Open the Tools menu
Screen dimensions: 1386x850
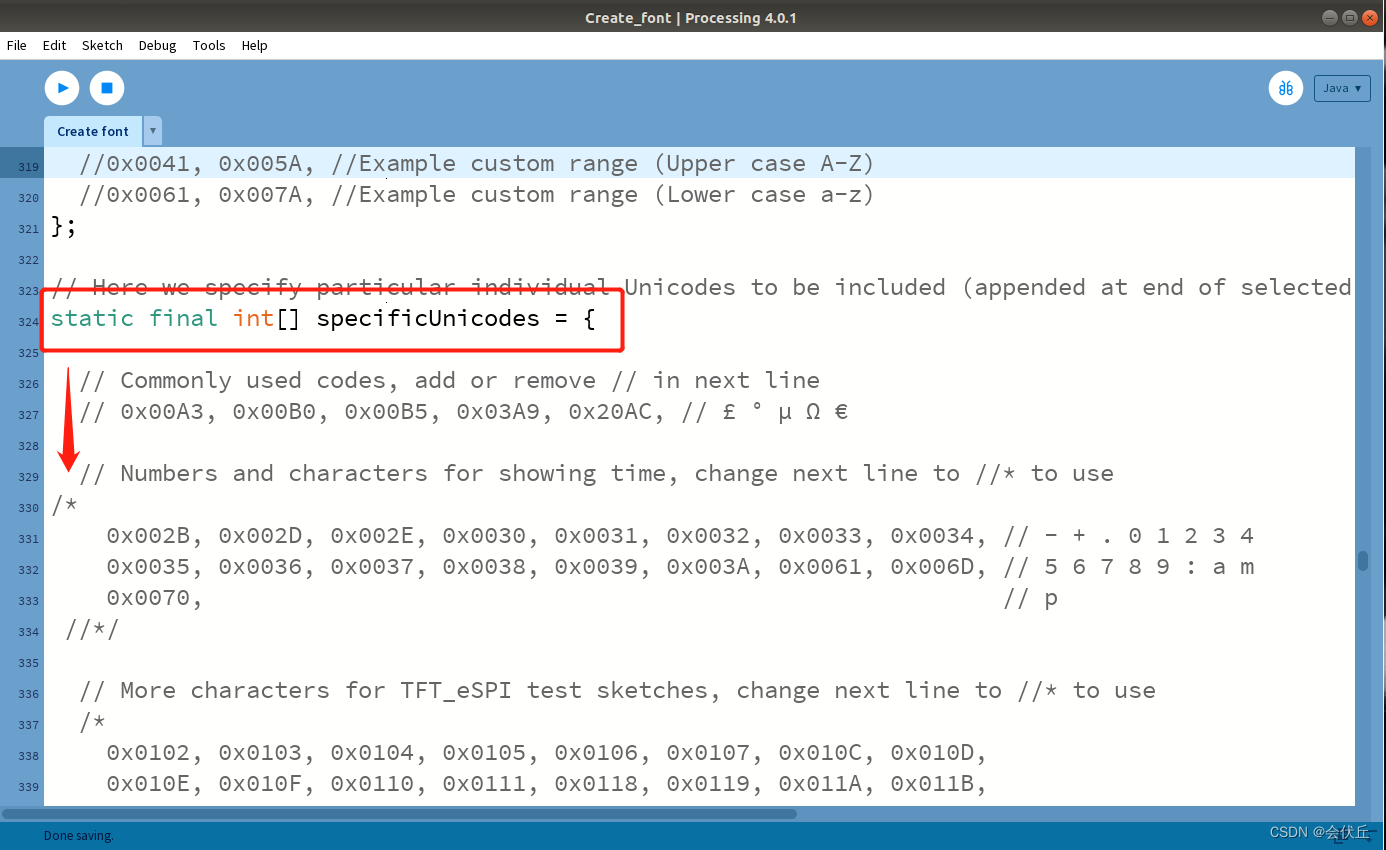tap(209, 45)
